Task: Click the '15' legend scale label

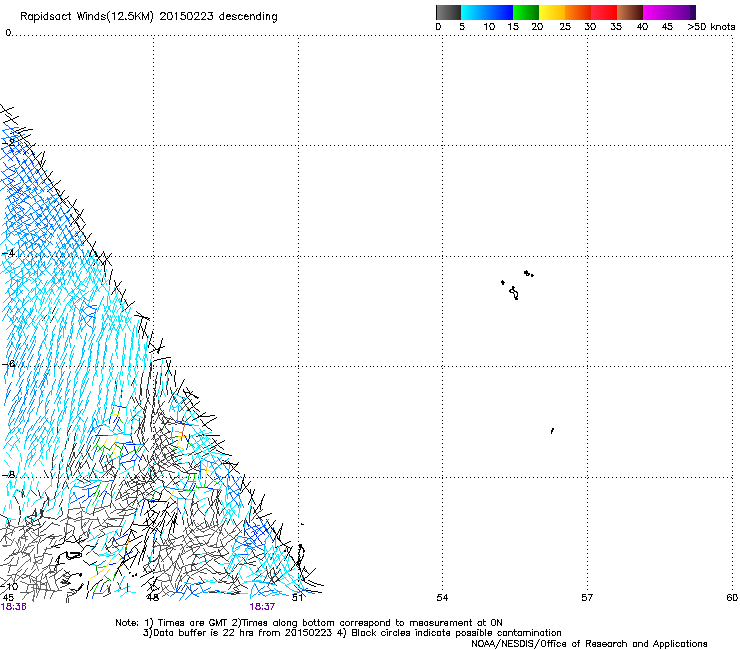Action: point(513,27)
